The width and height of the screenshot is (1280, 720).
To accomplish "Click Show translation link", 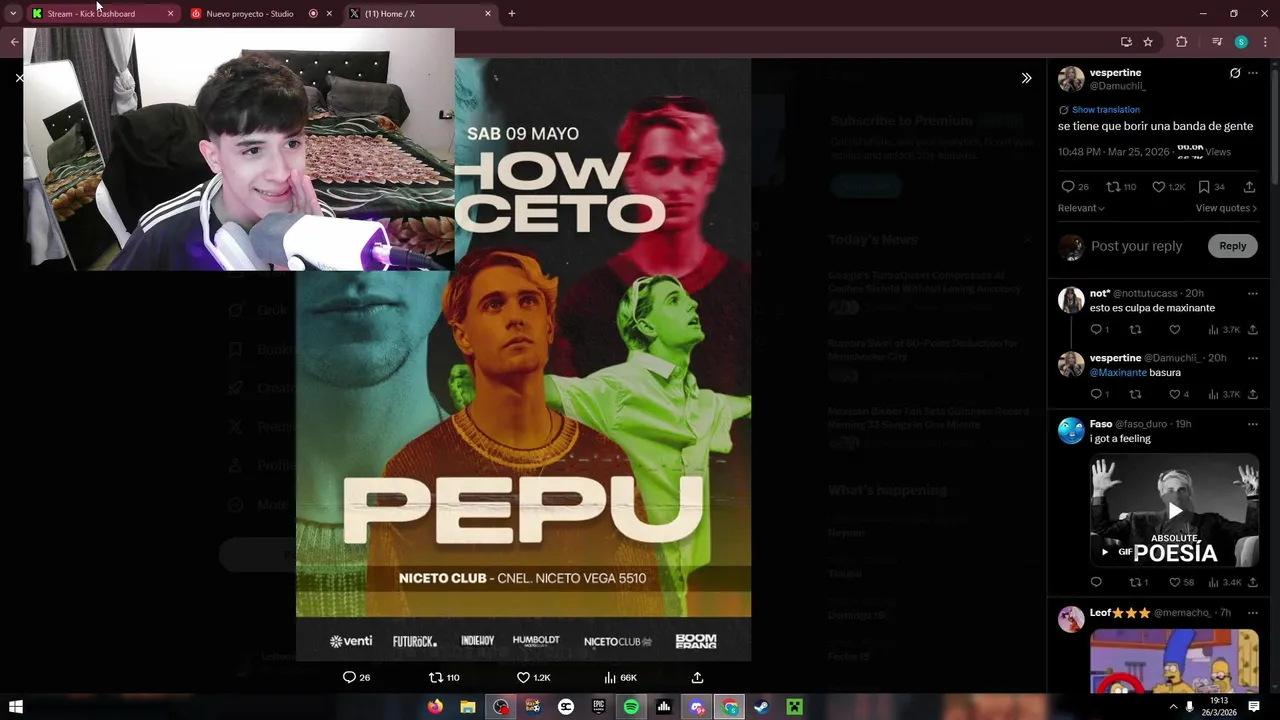I will point(1105,110).
